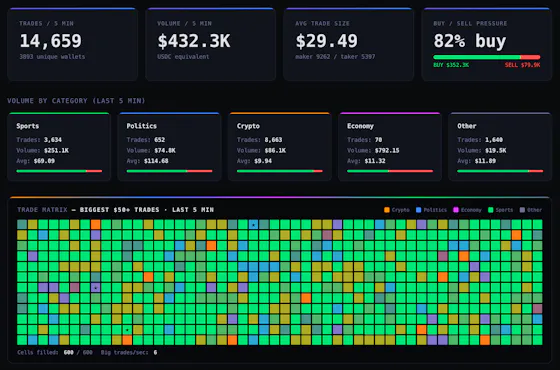560x370 pixels.
Task: Open the Other category card title
Action: click(x=467, y=126)
